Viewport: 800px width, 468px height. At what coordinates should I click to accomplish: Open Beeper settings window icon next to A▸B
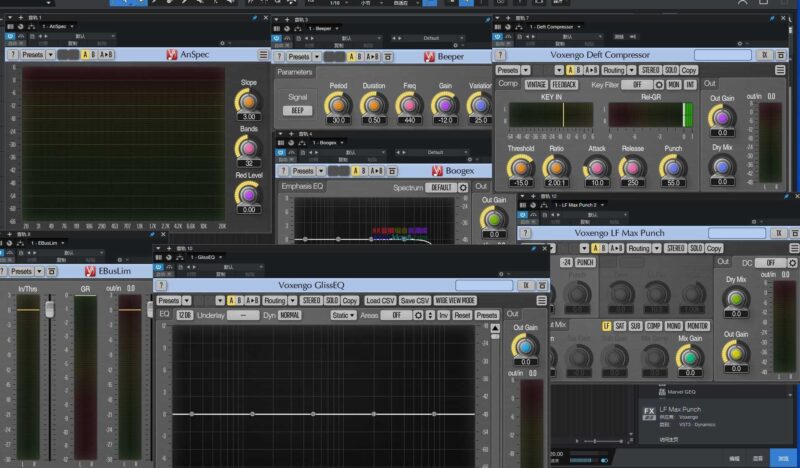[x=388, y=57]
